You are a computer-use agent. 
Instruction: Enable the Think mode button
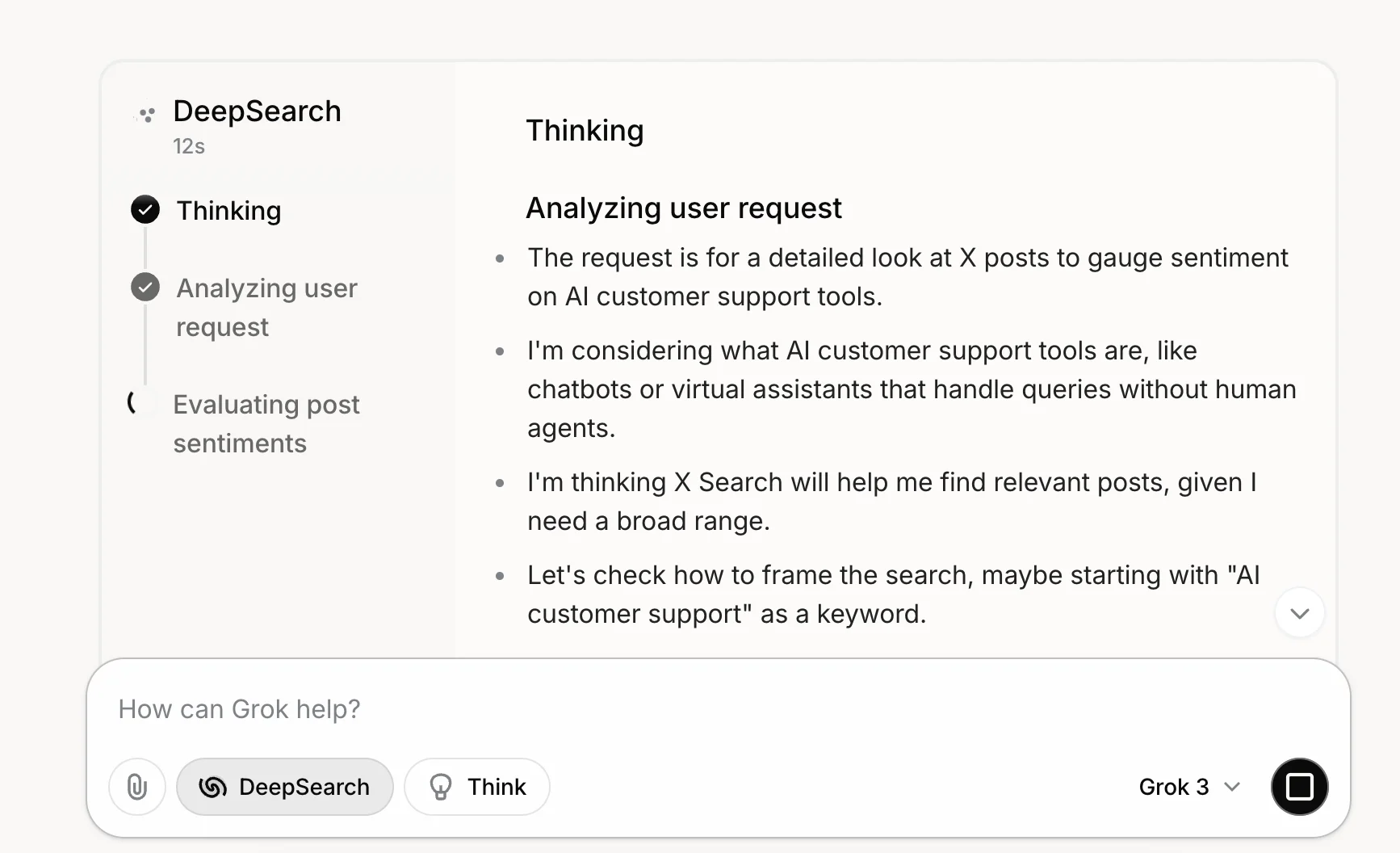click(477, 787)
